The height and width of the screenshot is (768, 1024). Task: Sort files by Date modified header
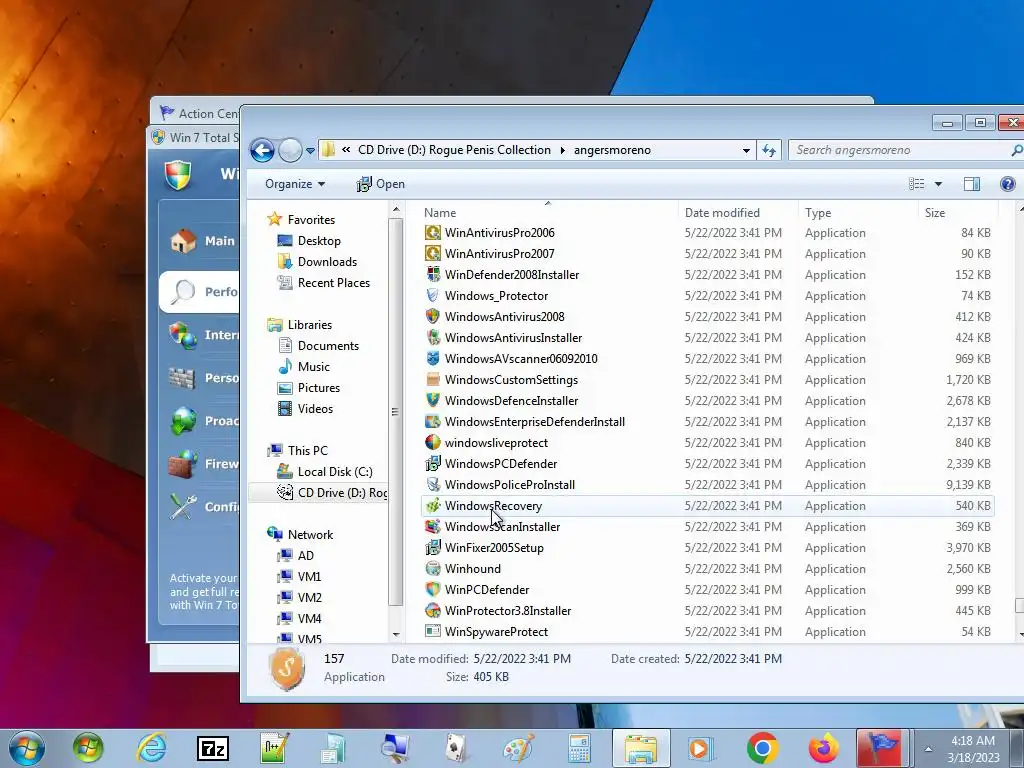point(722,213)
